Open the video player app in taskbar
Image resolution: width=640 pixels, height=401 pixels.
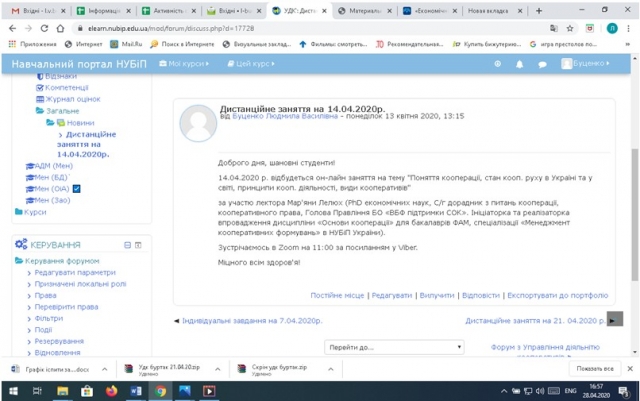point(209,391)
